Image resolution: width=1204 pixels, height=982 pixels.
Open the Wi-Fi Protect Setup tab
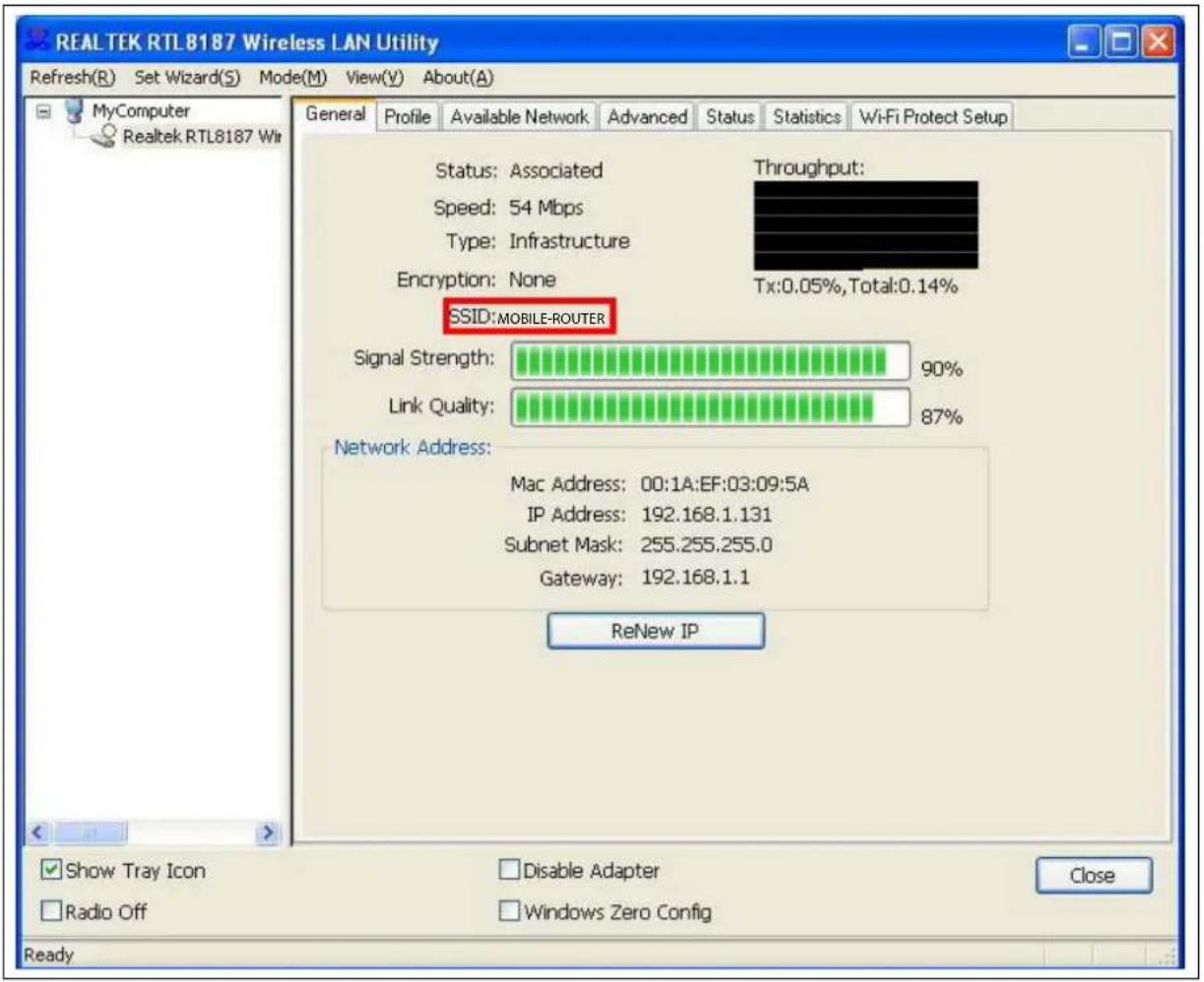click(932, 116)
